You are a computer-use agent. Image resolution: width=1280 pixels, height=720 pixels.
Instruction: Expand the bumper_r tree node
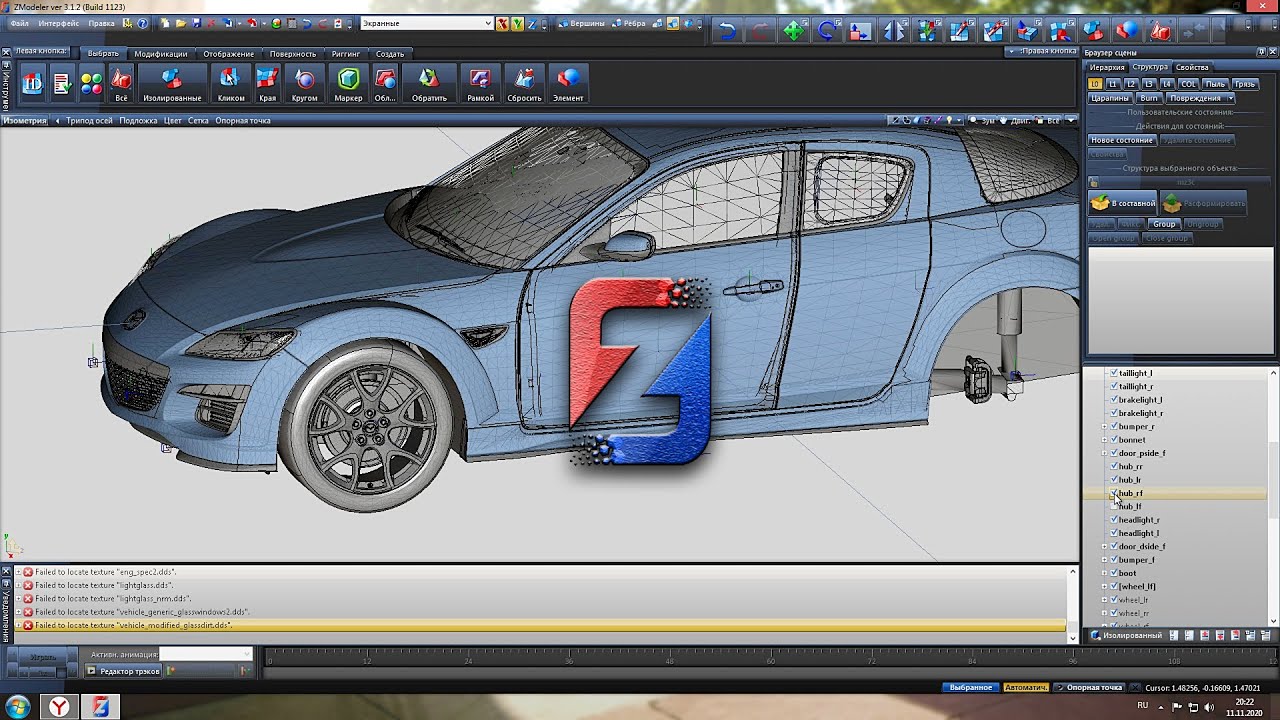tap(1104, 426)
